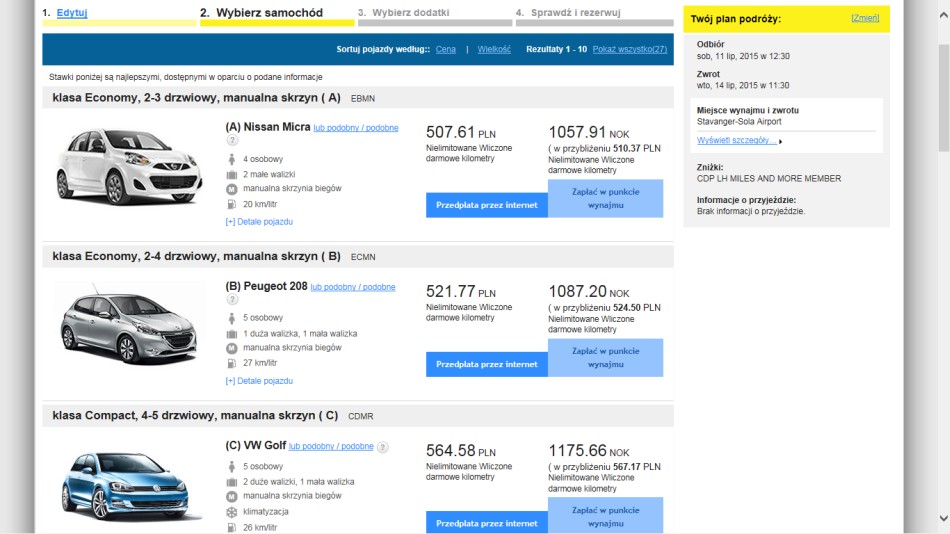Open 'lub podobny' link next to Nissan Micra
950x534 pixels.
pyautogui.click(x=356, y=128)
